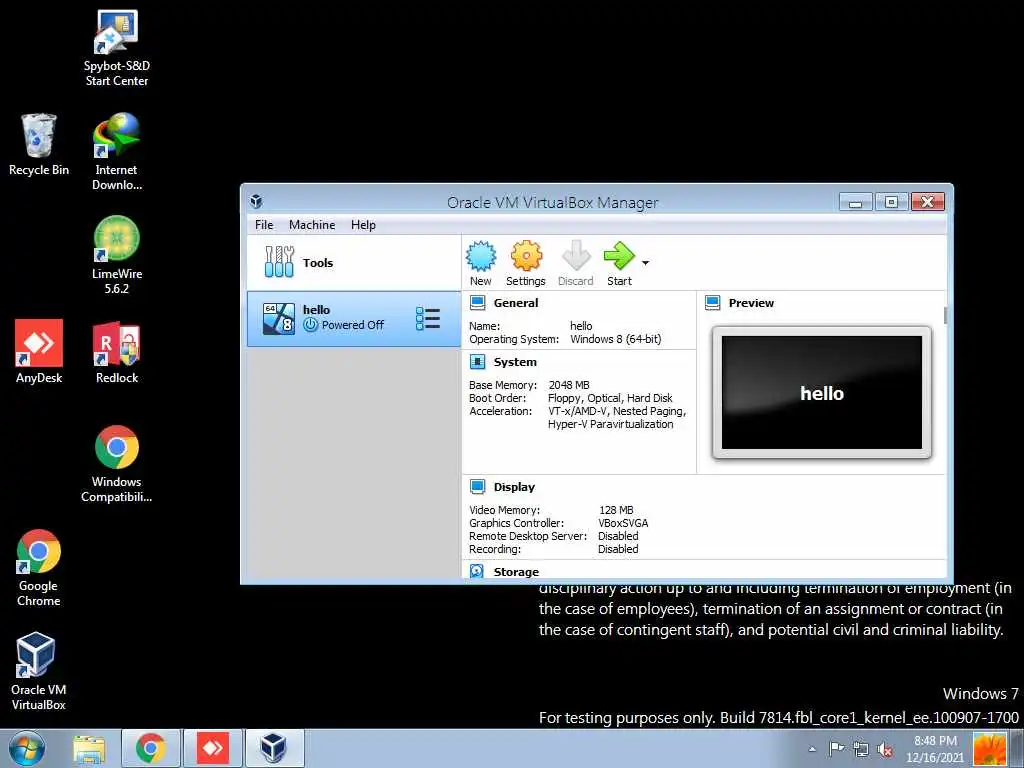
Task: Select Internet Download Manager desktop icon
Action: point(117,152)
